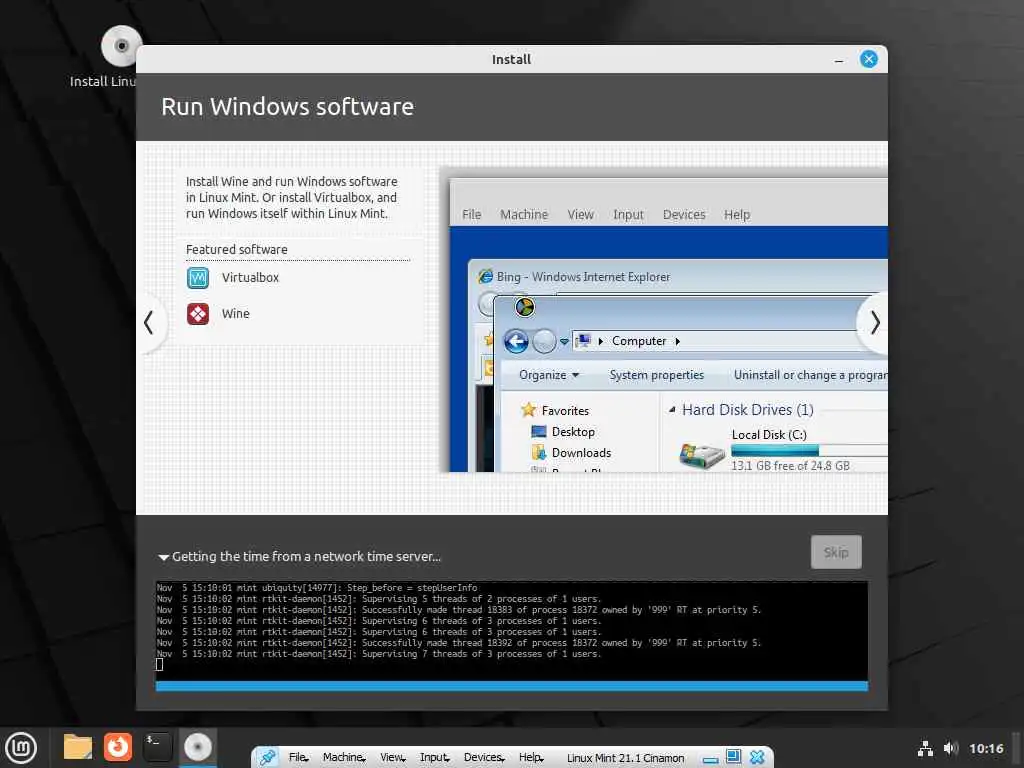Open the volume tray icon

[951, 748]
